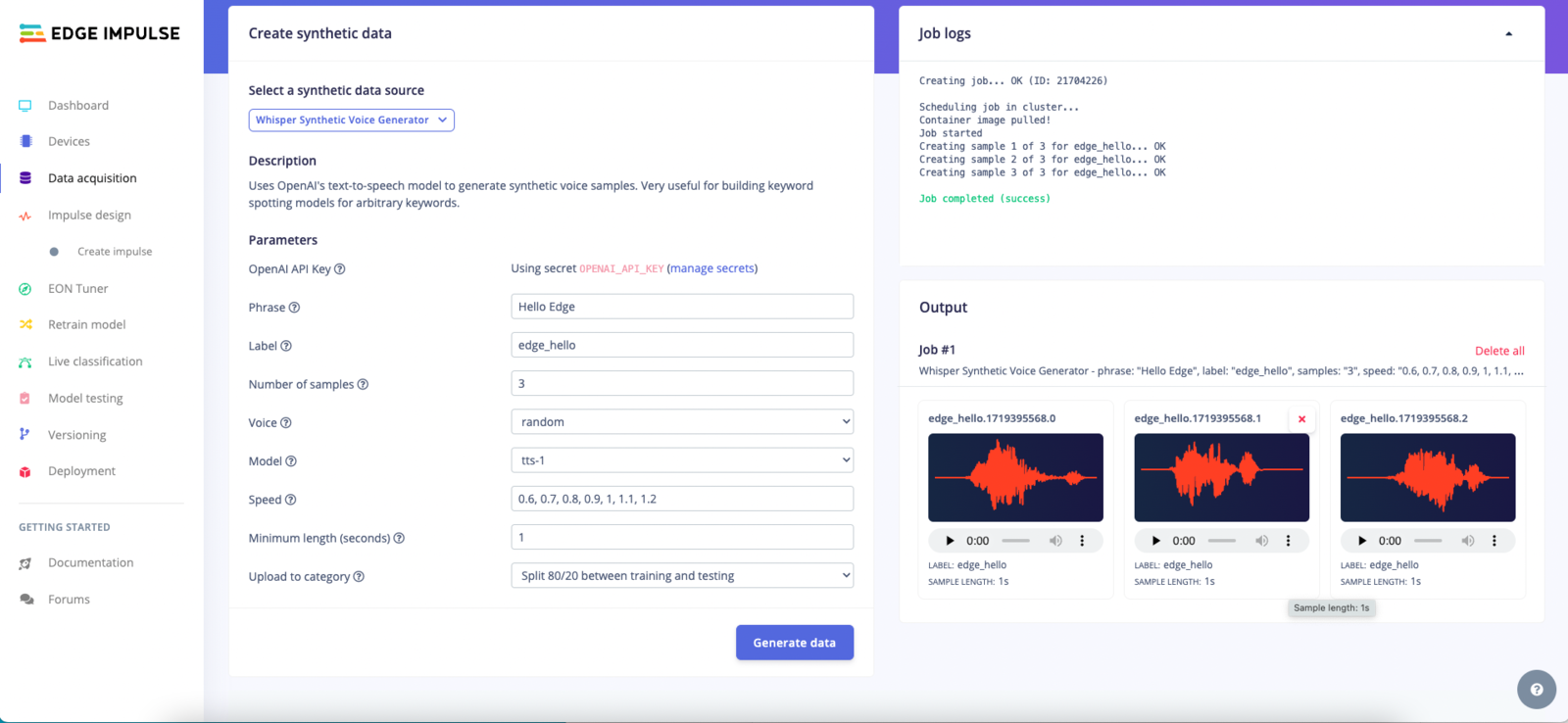Click the Versioning icon
The image size is (1568, 723).
pos(25,434)
